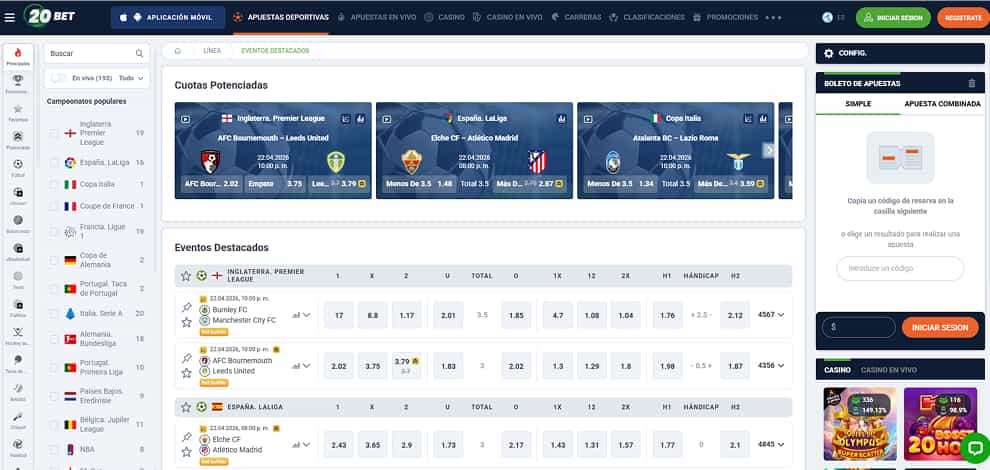Screen dimensions: 990x470
Task: Check Copa de Alemania checkbox
Action: (x=54, y=260)
